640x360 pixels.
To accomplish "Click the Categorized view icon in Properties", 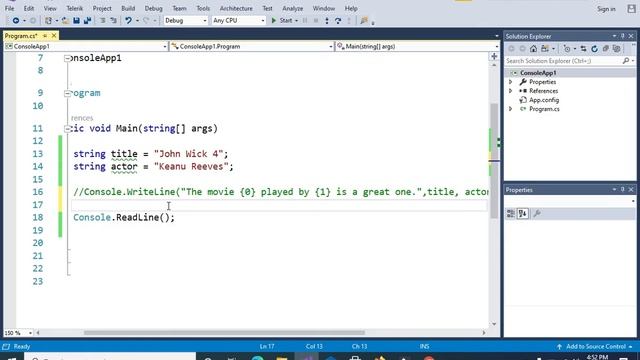I will pyautogui.click(x=511, y=213).
